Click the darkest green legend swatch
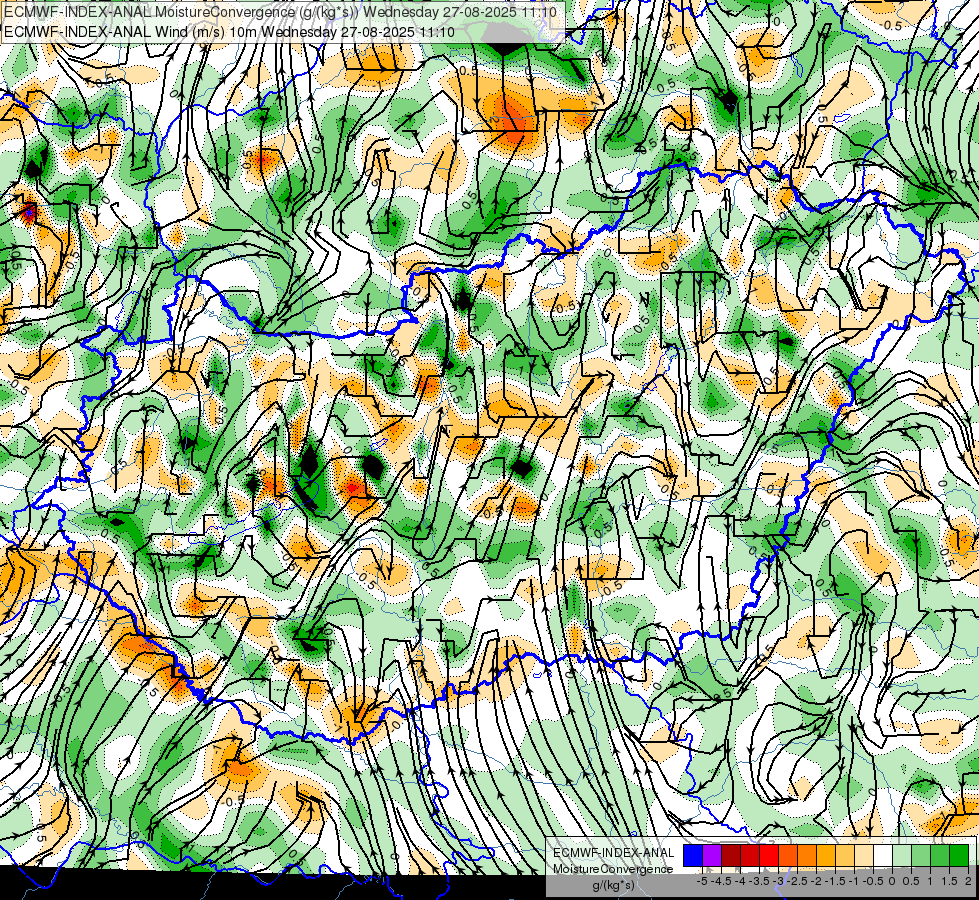979x900 pixels. pos(958,856)
